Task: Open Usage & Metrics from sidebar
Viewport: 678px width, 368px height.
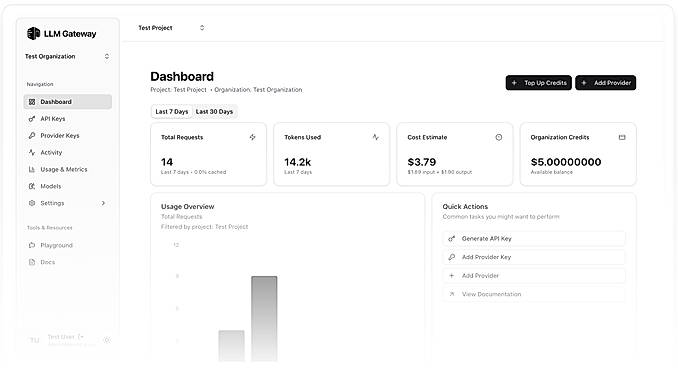Action: coord(67,170)
